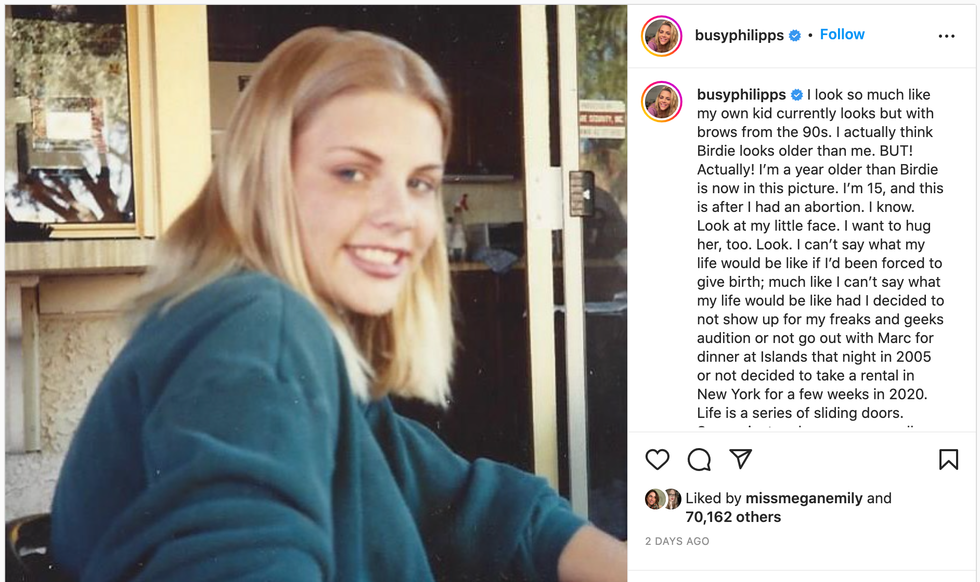This screenshot has width=980, height=582.
Task: Click the verified badge in the caption
Action: [x=797, y=95]
